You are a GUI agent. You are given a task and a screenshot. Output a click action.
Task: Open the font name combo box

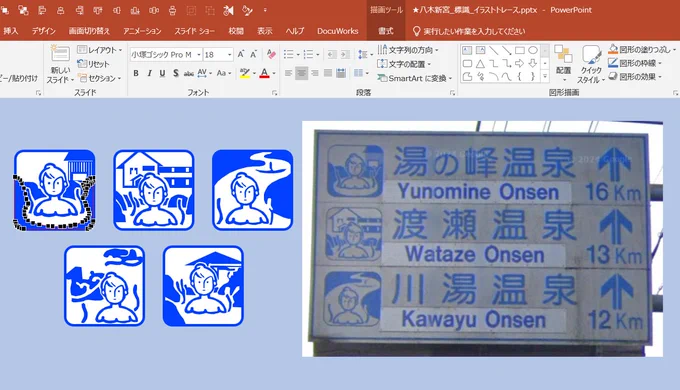pyautogui.click(x=166, y=55)
